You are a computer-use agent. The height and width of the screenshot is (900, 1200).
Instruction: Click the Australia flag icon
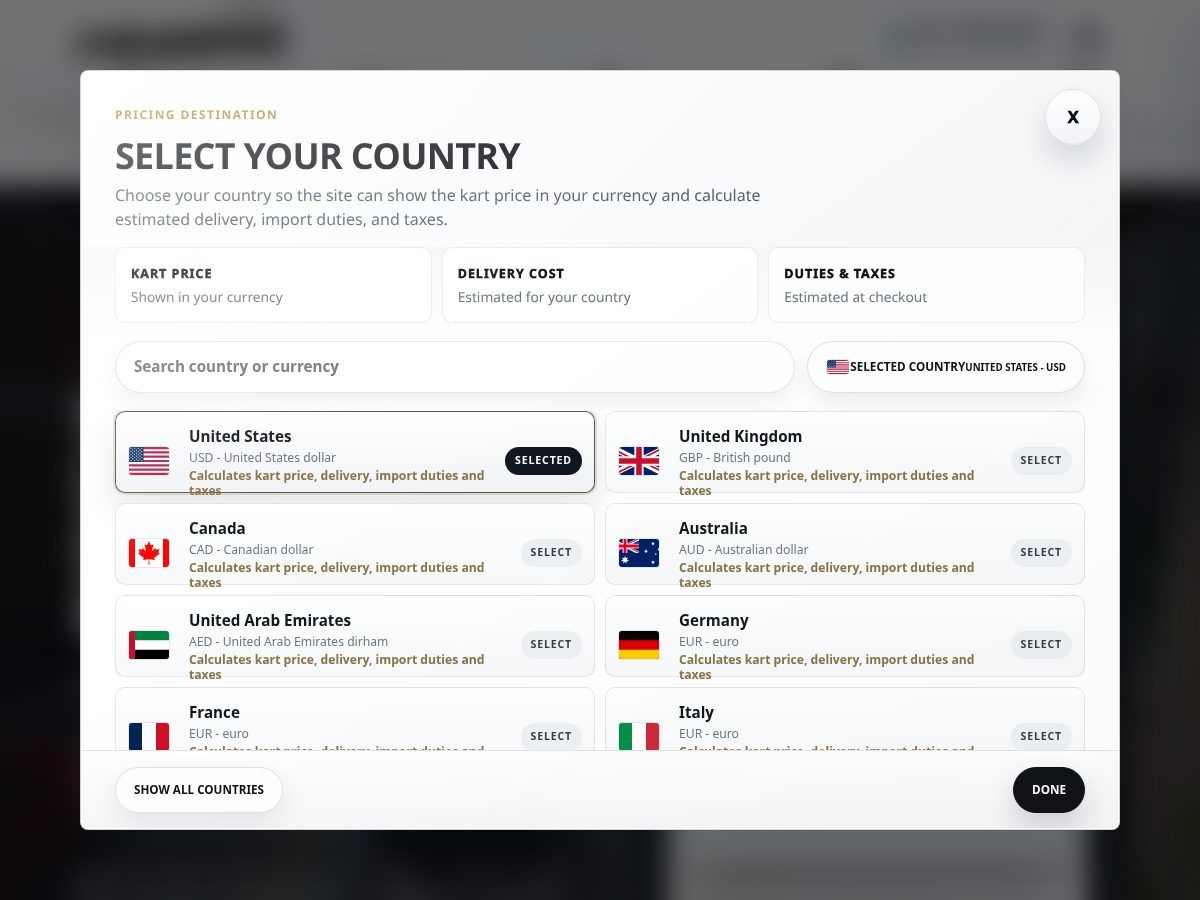(x=639, y=553)
